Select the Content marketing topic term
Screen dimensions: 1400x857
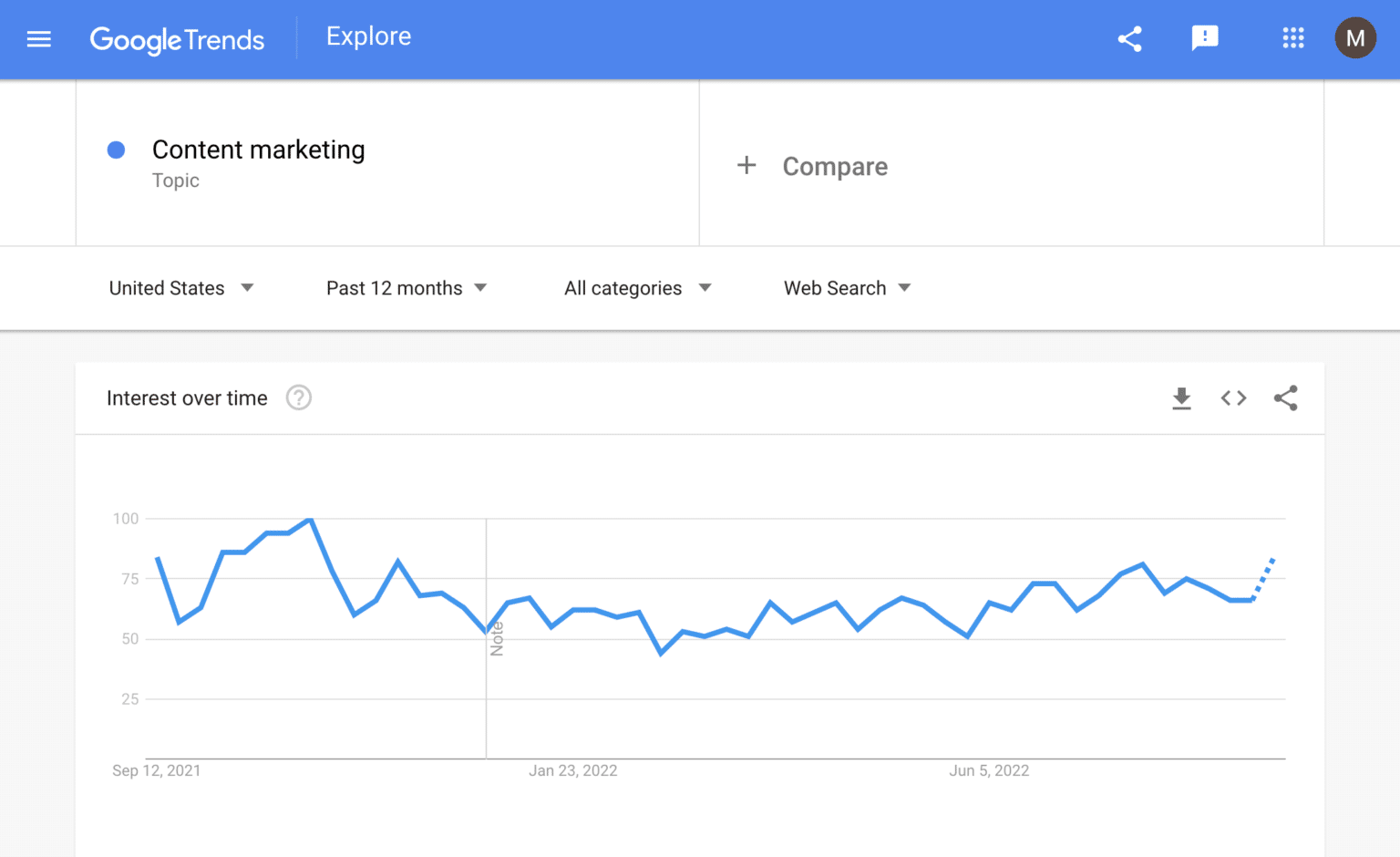tap(258, 150)
